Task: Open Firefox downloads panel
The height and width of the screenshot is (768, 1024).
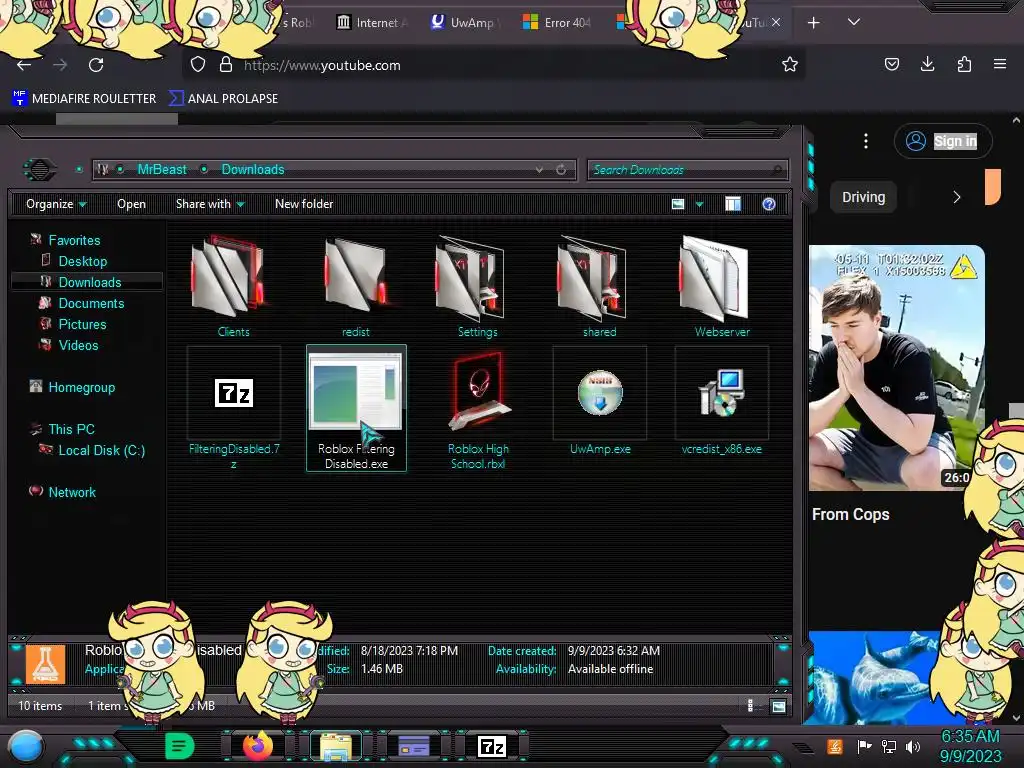Action: 927,64
